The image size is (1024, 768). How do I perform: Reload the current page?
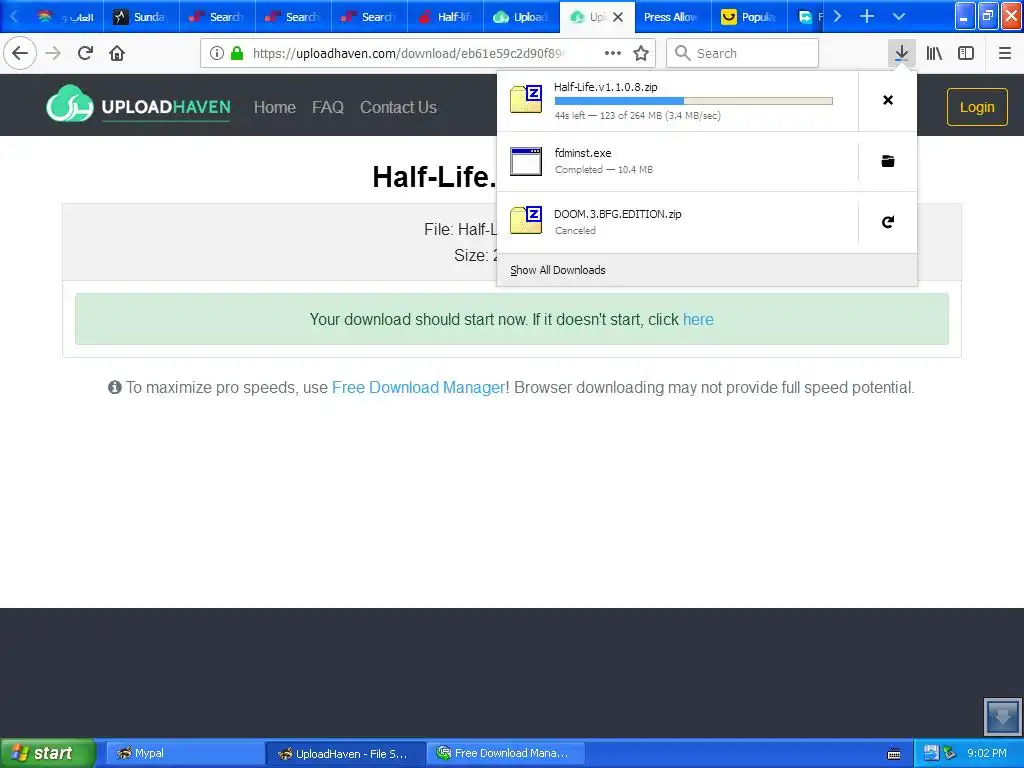85,53
